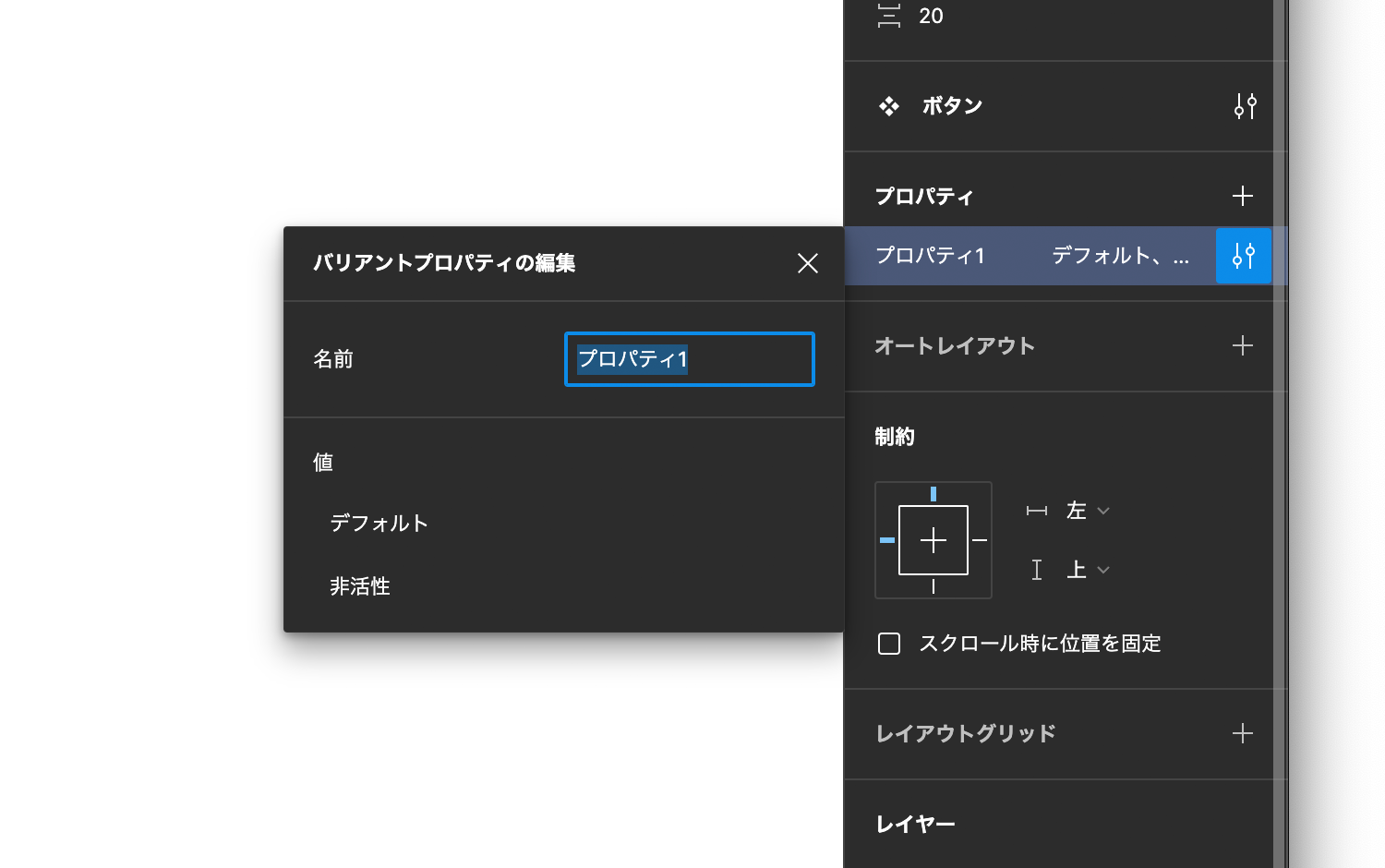1385x868 pixels.
Task: Click the レイヤー section heading
Action: (x=915, y=824)
